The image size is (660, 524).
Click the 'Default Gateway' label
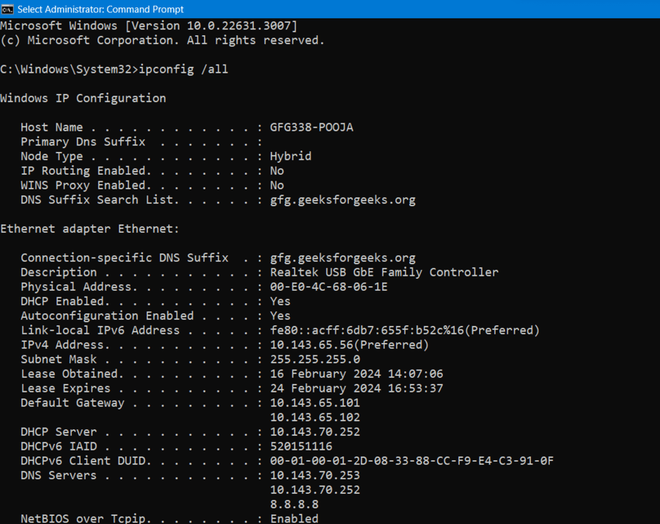tap(72, 403)
